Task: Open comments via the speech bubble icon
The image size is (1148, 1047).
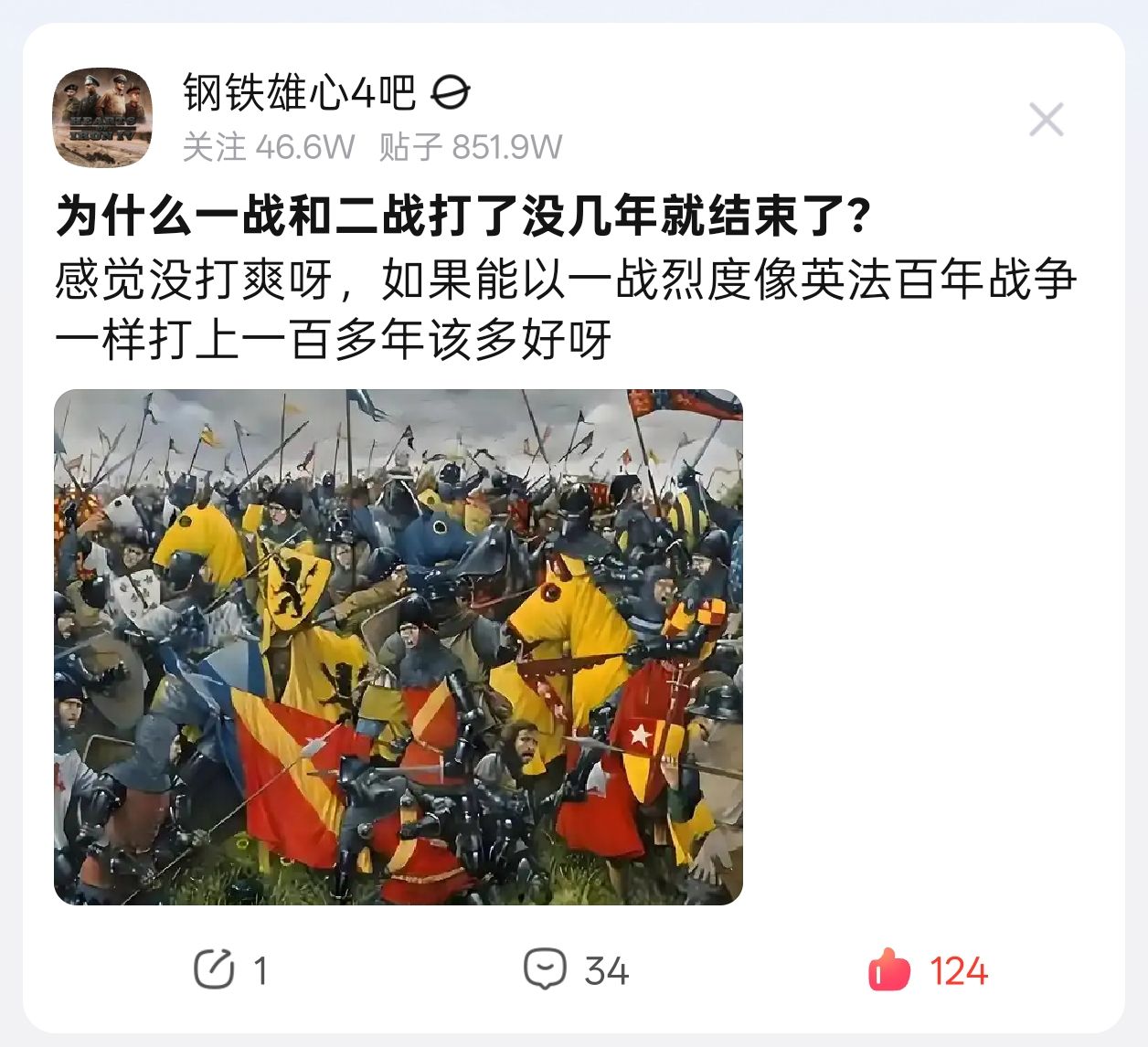Action: [545, 969]
